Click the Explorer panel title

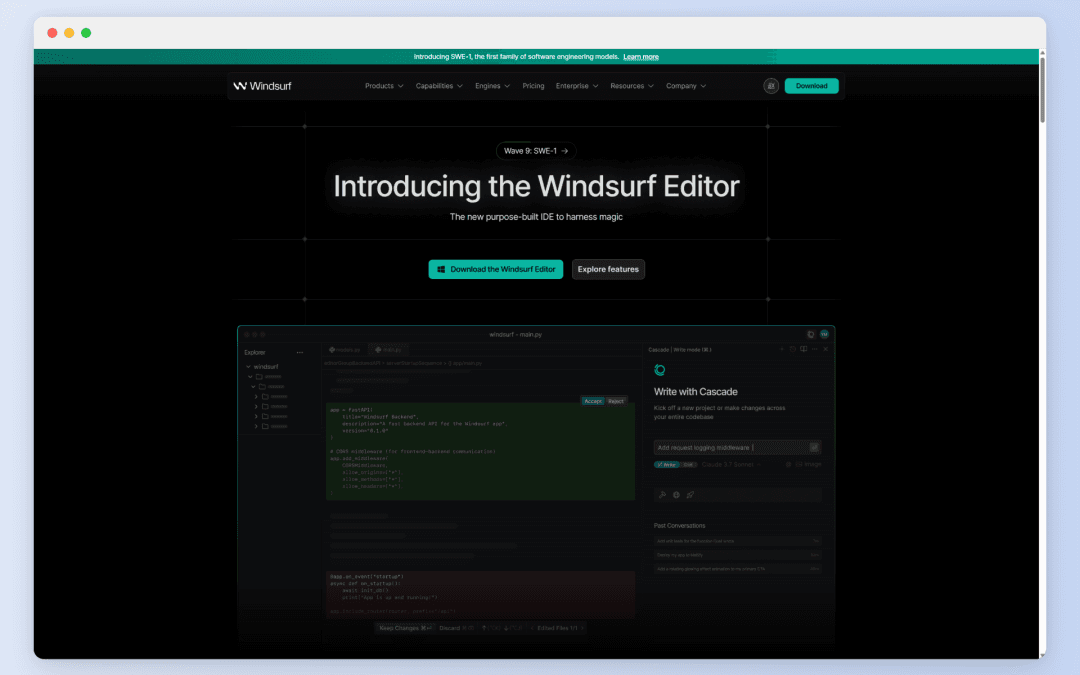point(255,353)
